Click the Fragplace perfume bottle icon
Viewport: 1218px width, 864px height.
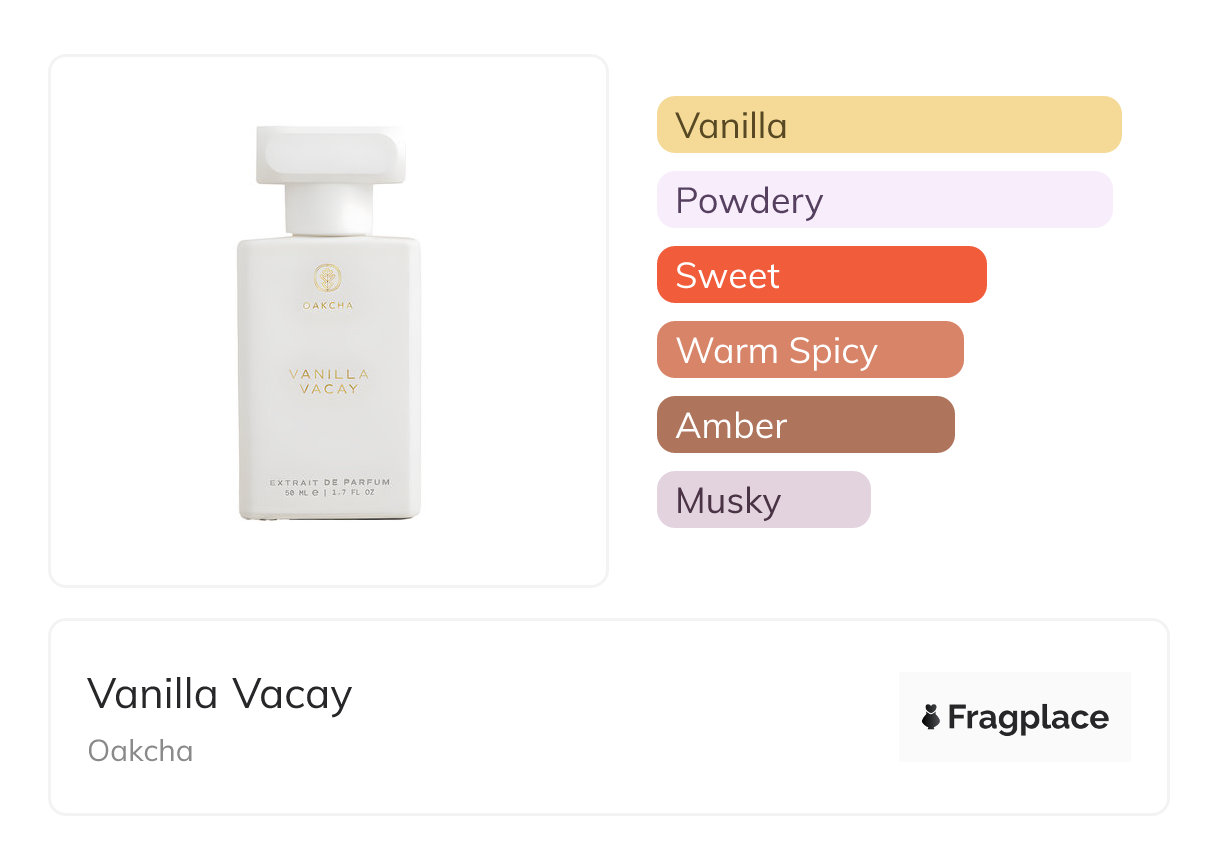tap(931, 717)
